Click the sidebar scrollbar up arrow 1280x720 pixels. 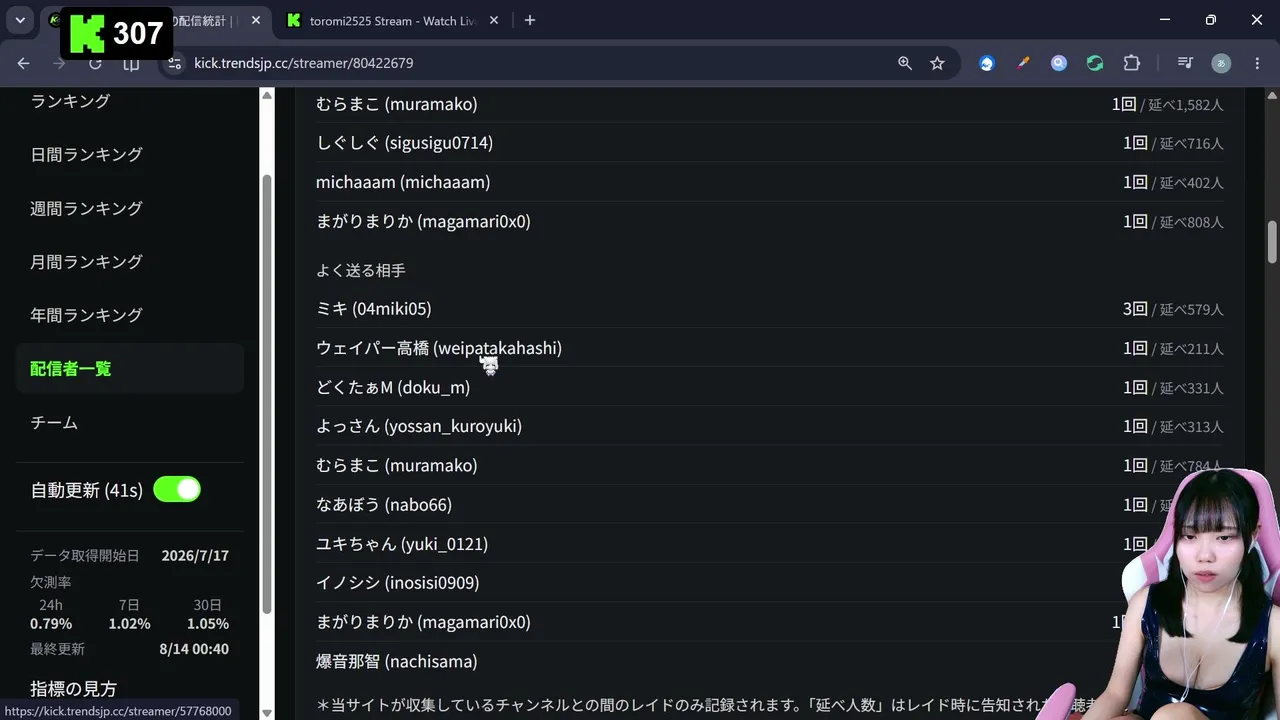(266, 95)
